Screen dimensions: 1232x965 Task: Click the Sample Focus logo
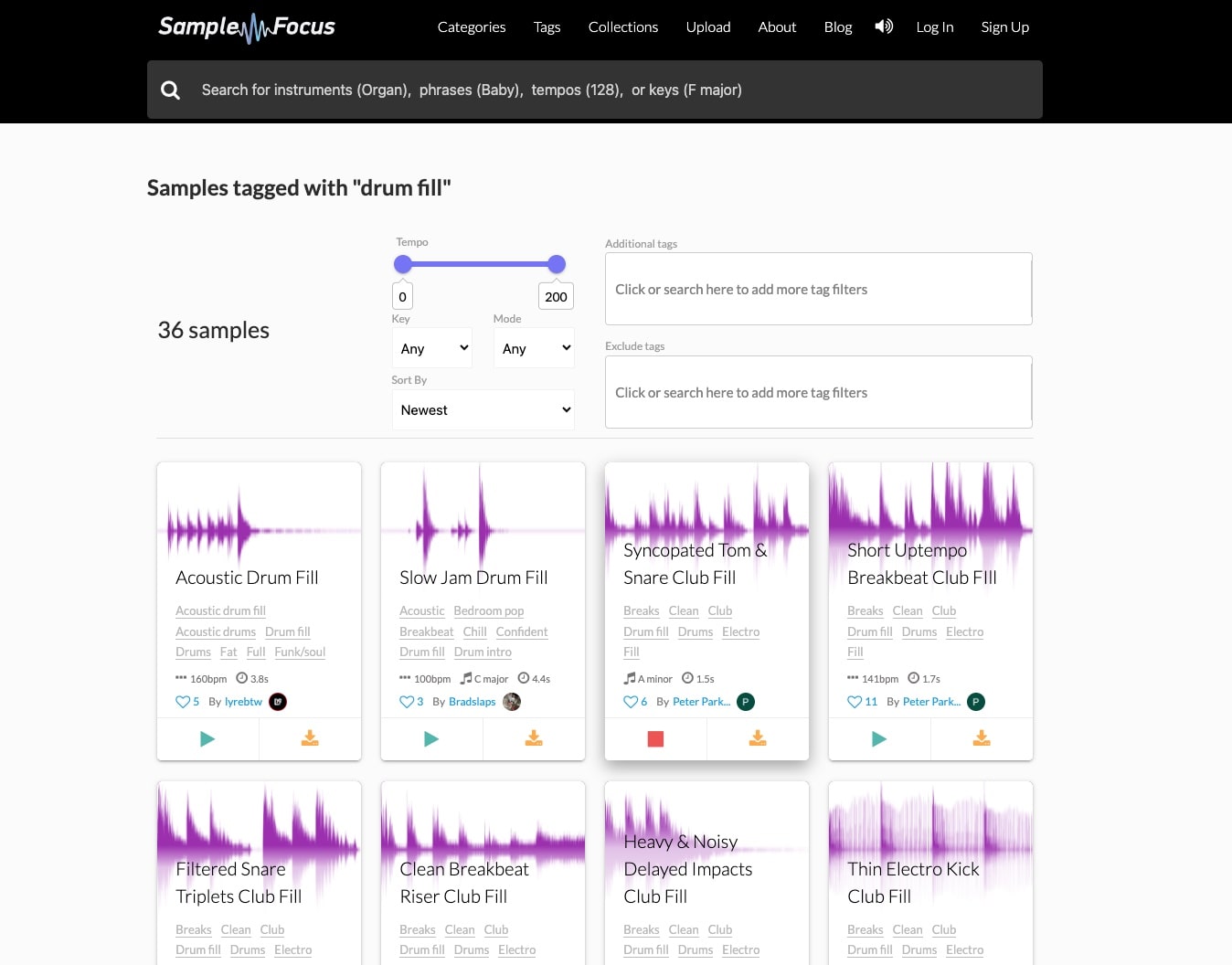click(247, 27)
